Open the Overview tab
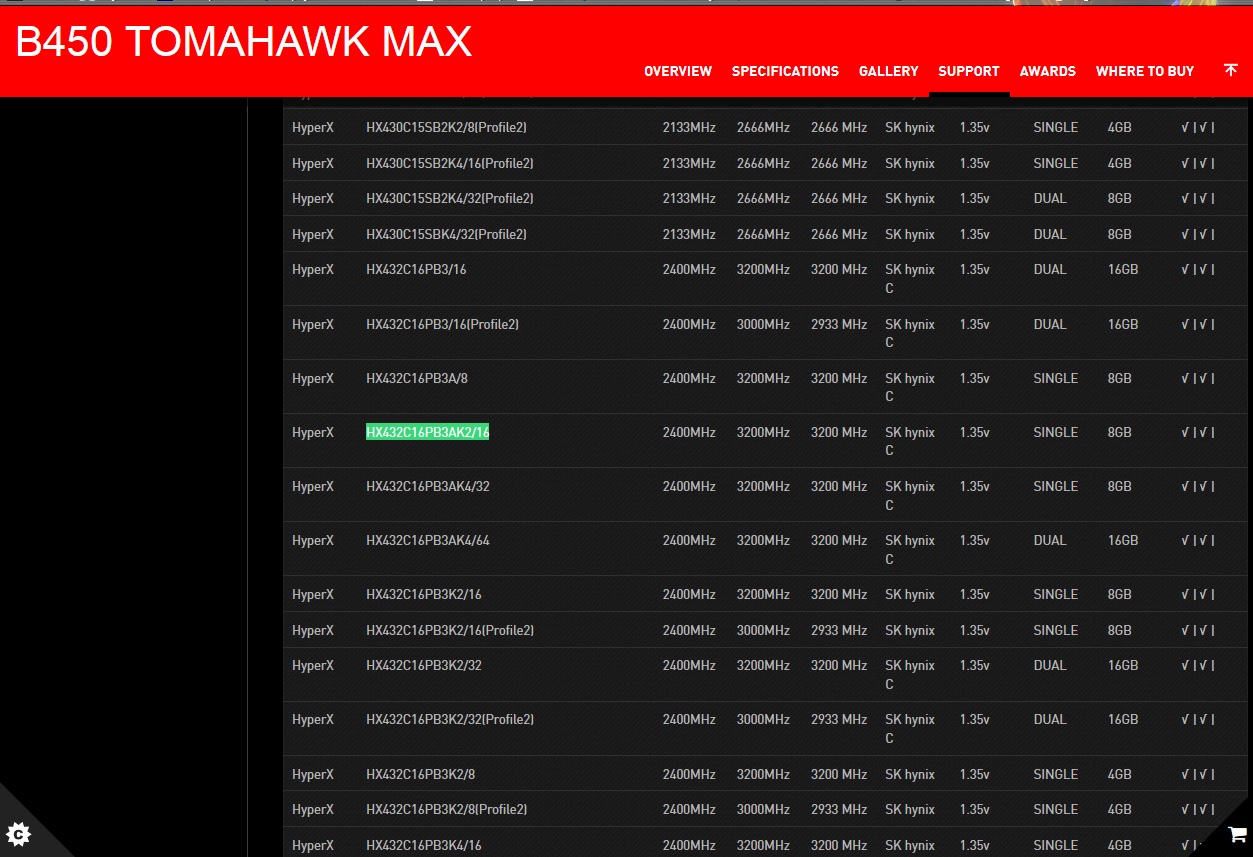This screenshot has height=857, width=1253. (x=678, y=71)
